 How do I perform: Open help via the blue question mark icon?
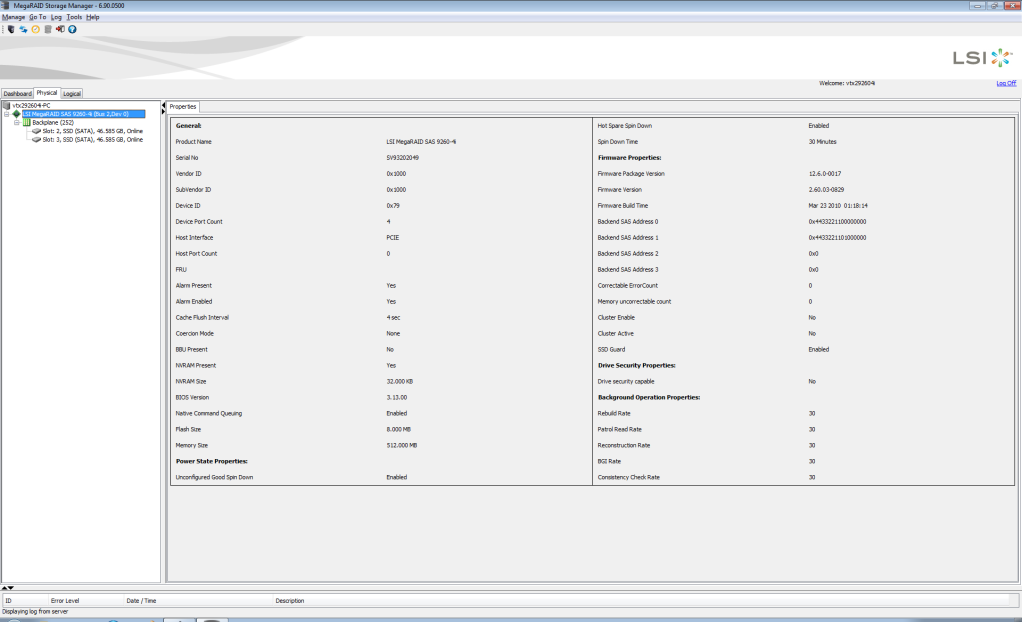click(72, 29)
